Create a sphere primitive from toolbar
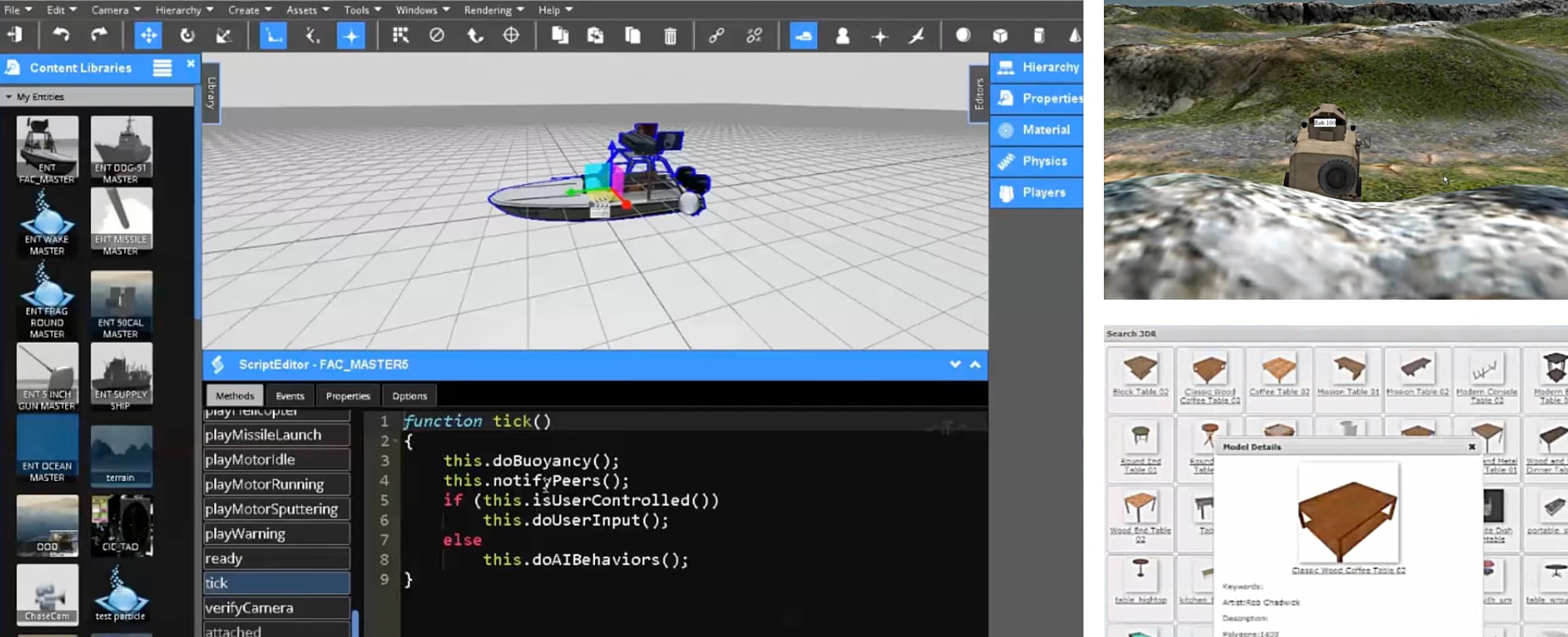 click(963, 35)
